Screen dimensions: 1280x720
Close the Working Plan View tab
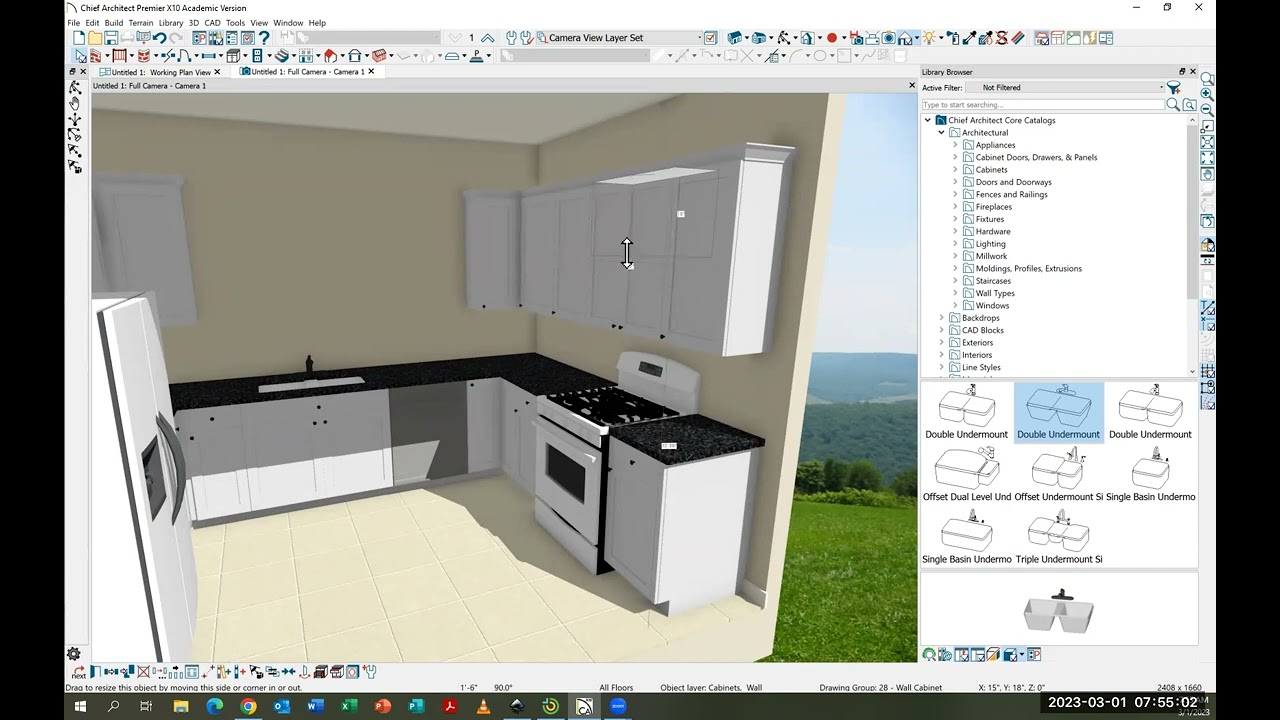point(217,72)
